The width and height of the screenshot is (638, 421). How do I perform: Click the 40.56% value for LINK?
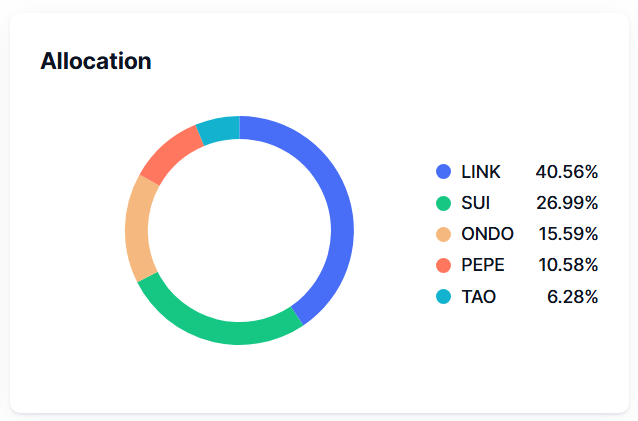[x=567, y=172]
